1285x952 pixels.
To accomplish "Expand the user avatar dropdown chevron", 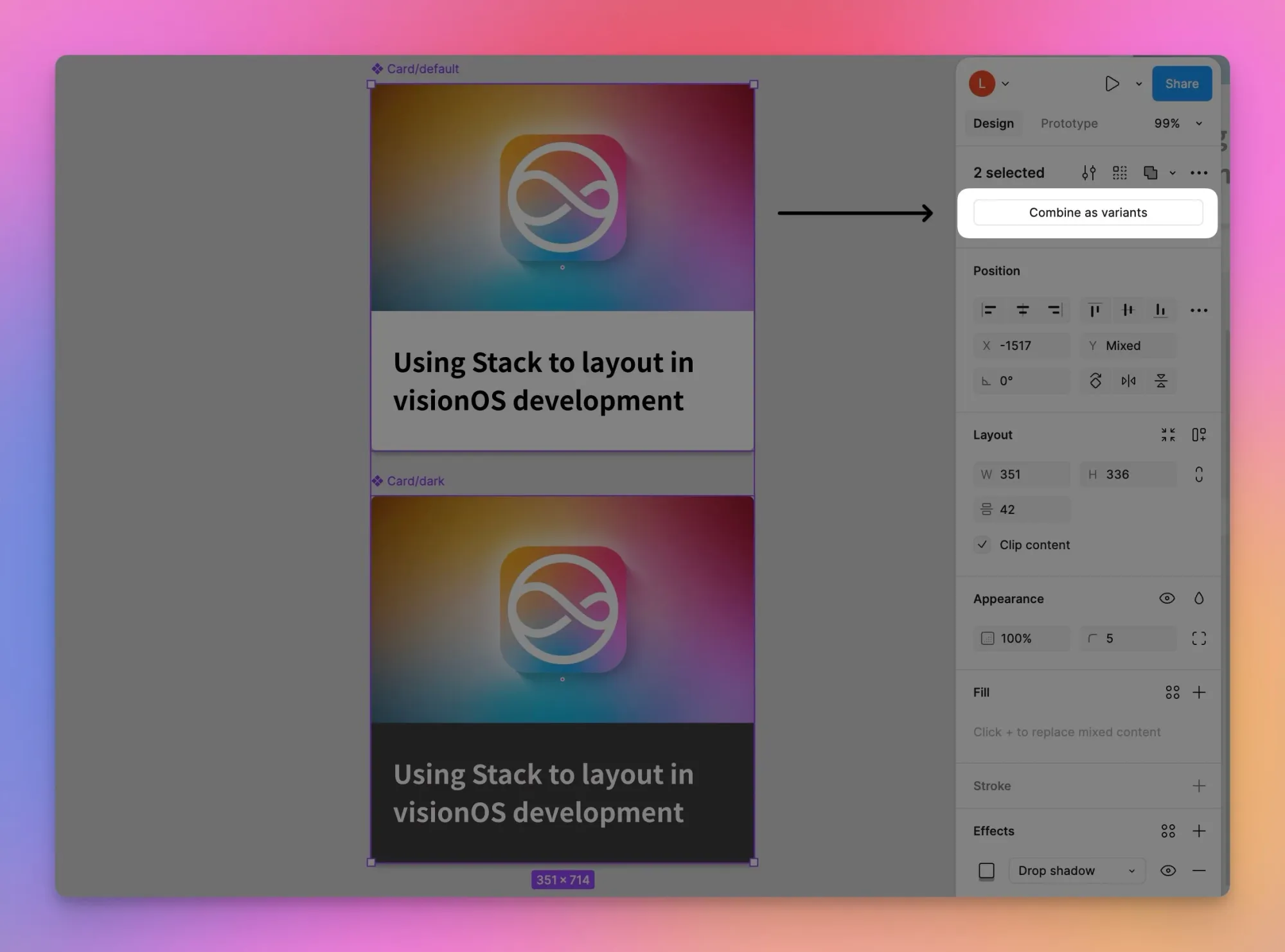I will (x=1006, y=84).
